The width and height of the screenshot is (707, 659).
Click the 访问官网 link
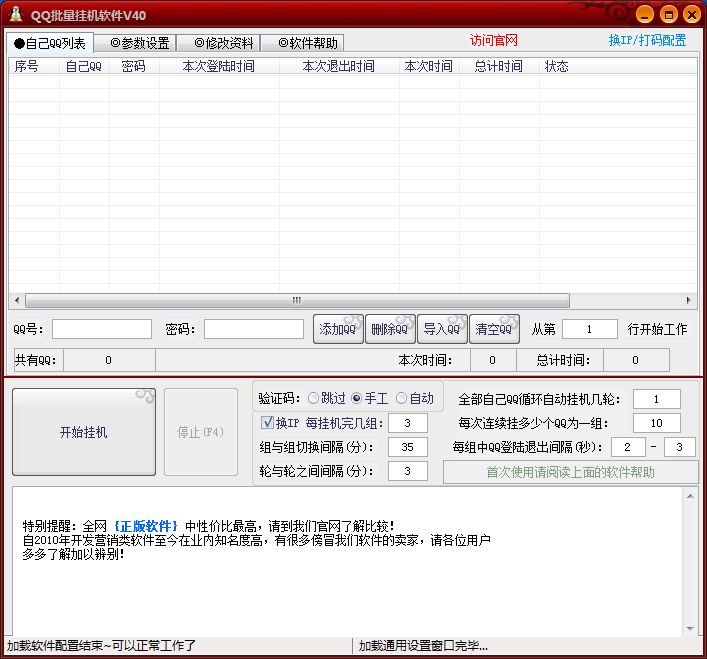click(x=494, y=41)
